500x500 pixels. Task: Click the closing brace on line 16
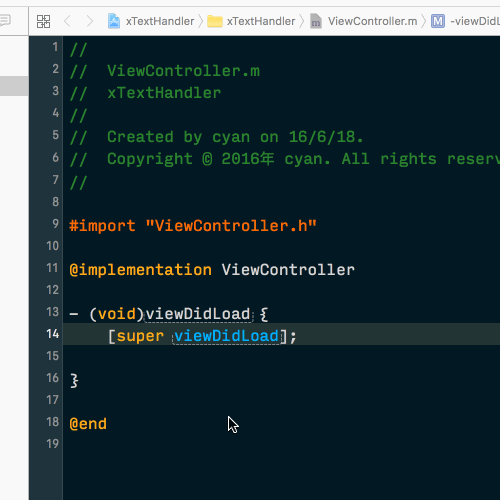click(x=74, y=380)
